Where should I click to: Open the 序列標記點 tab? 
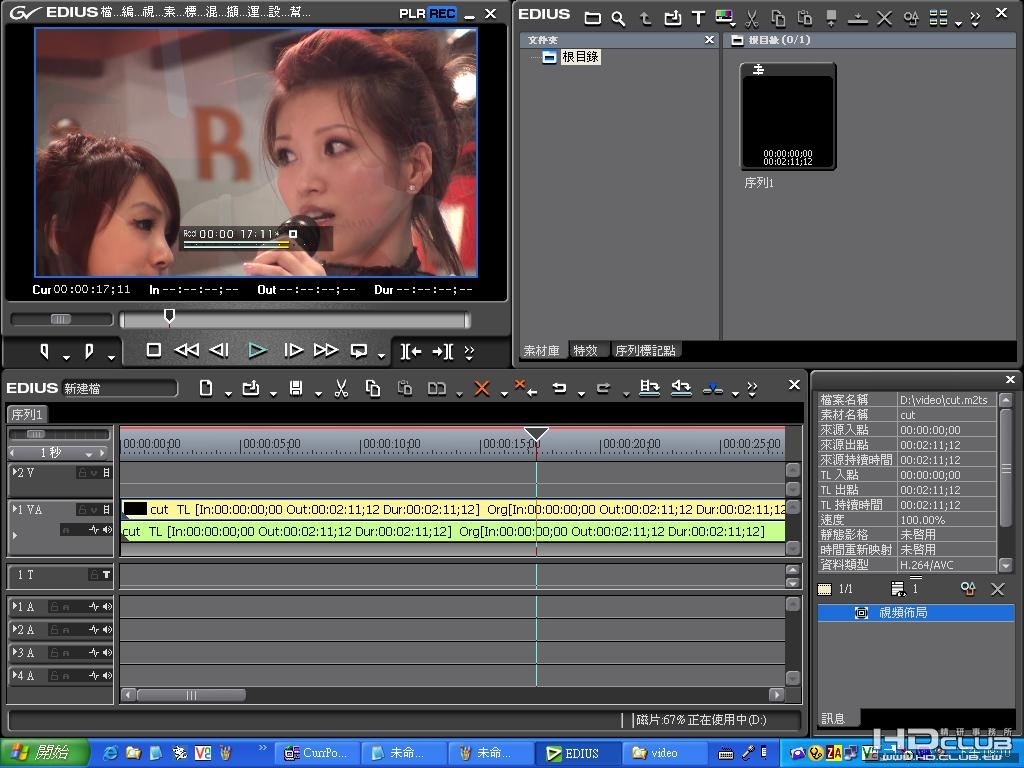click(645, 351)
